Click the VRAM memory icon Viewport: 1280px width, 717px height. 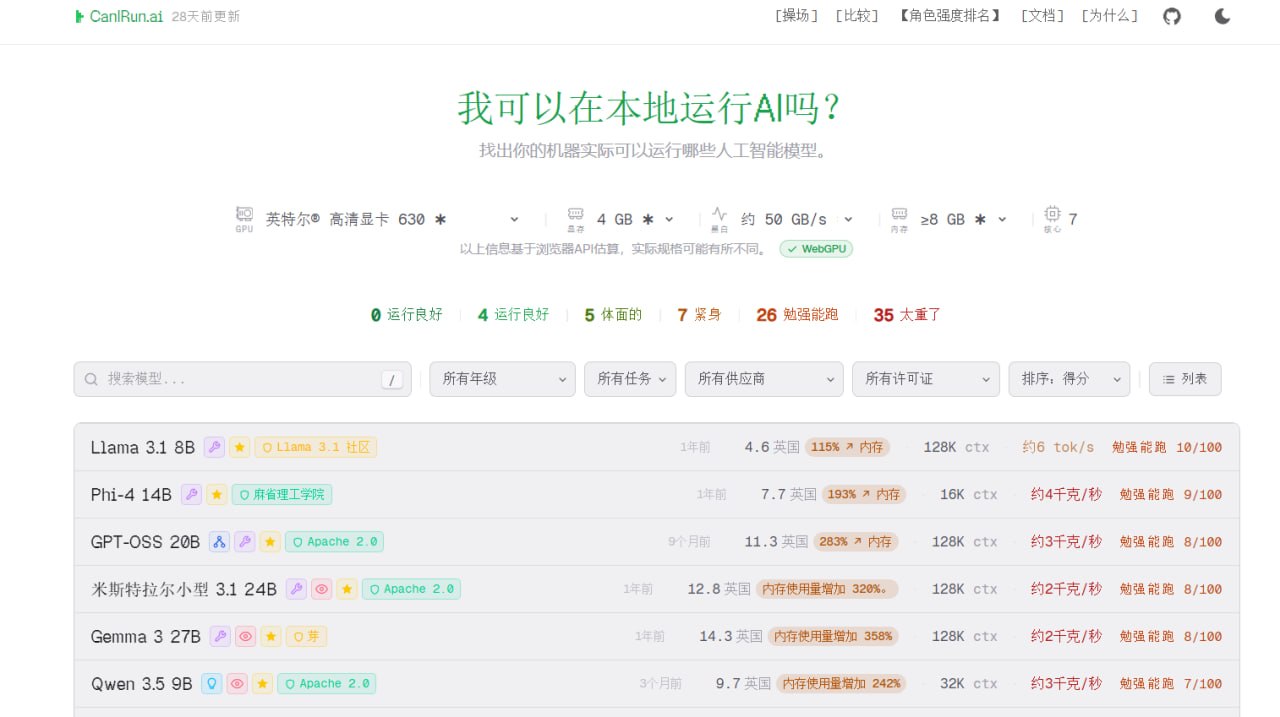click(x=575, y=214)
